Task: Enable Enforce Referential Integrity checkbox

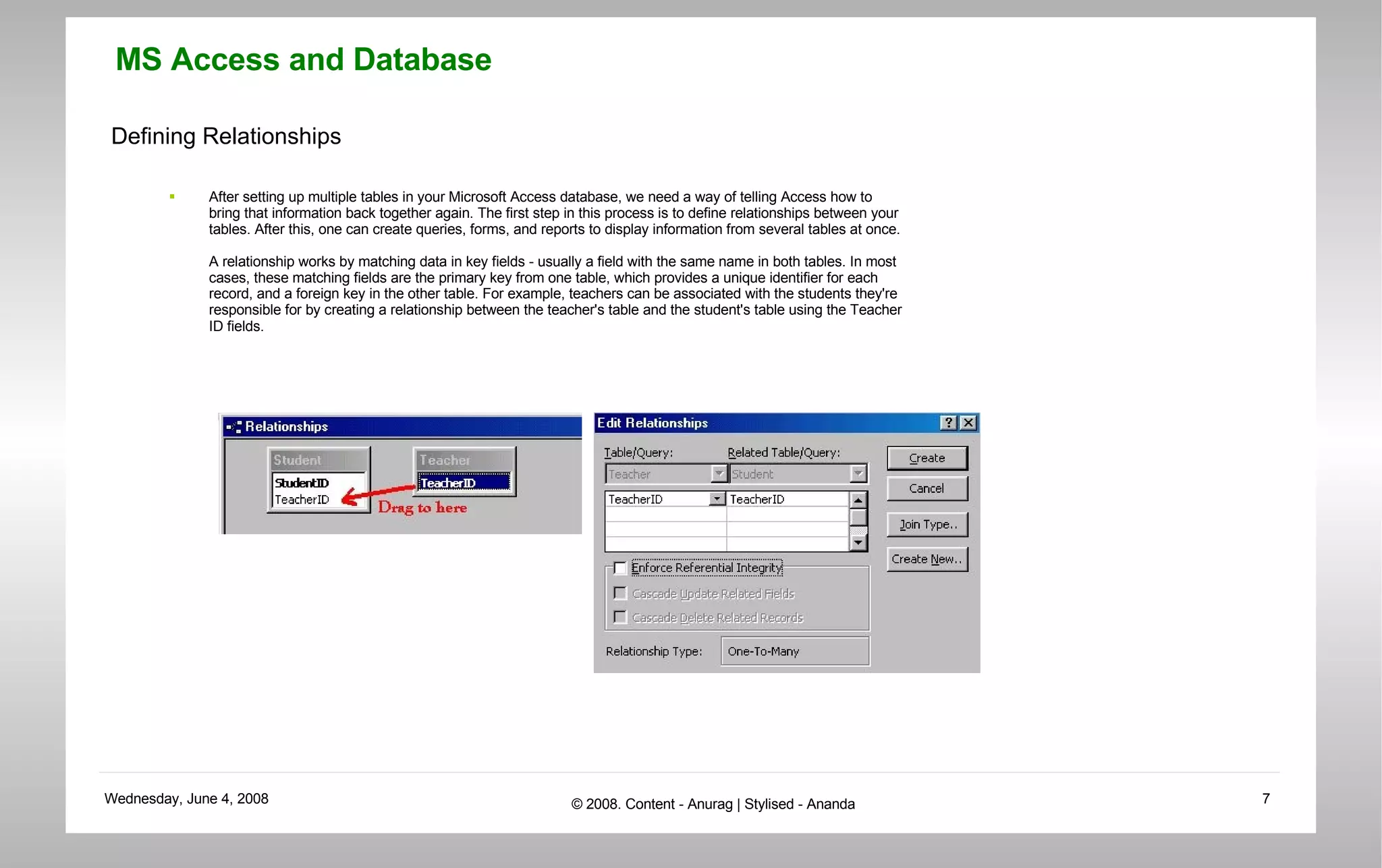Action: tap(620, 568)
